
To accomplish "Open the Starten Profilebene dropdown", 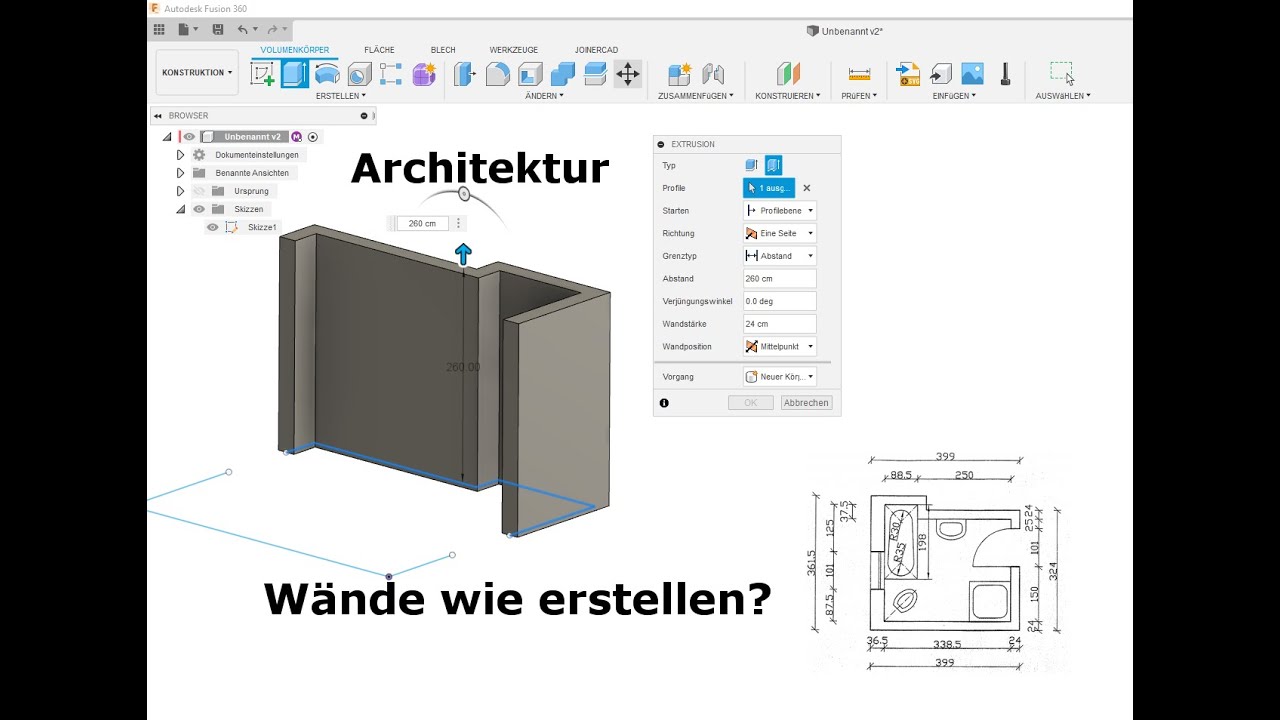I will [780, 211].
